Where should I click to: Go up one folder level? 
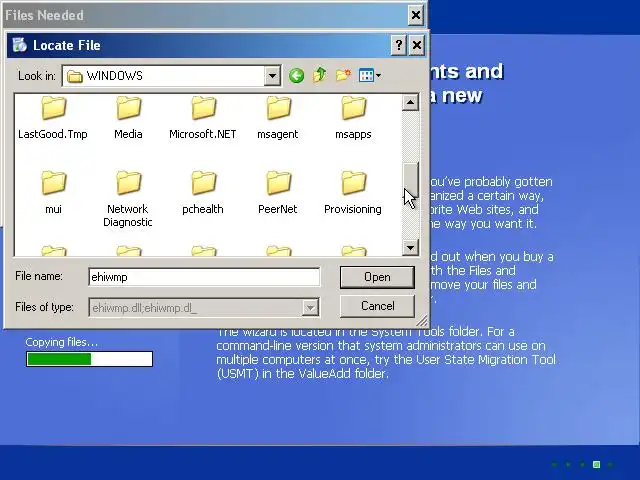(x=320, y=75)
